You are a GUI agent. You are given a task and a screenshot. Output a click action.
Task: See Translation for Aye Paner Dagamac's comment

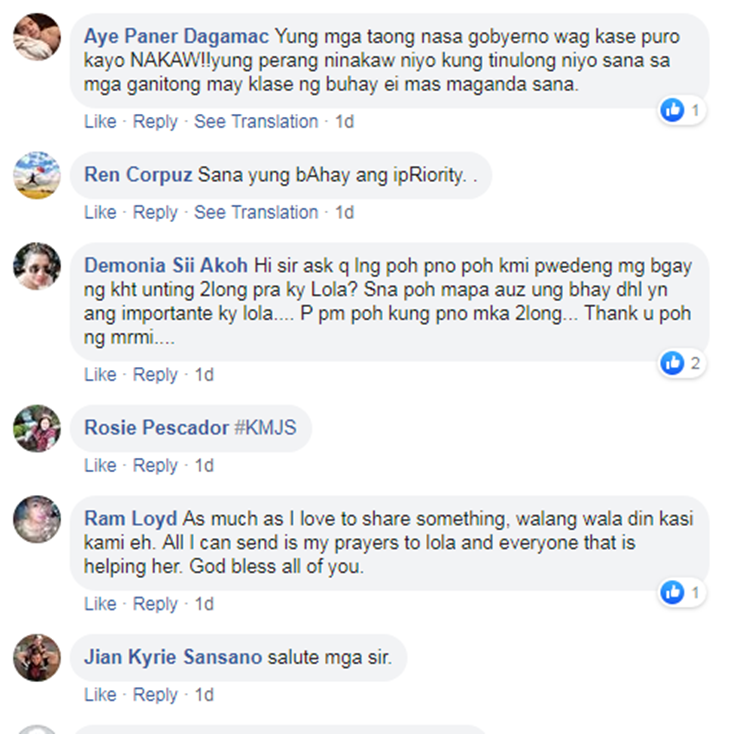click(256, 122)
